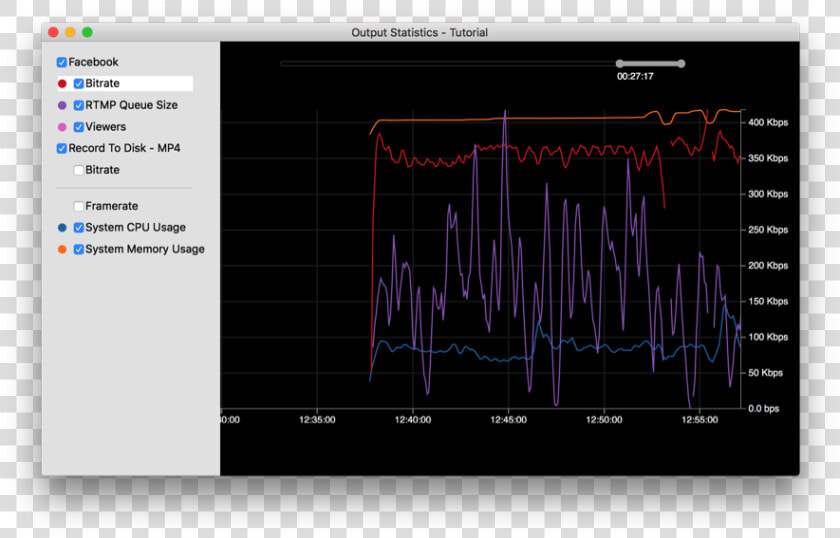Click the 12:35:00 time axis label
This screenshot has width=840, height=538.
coord(317,420)
